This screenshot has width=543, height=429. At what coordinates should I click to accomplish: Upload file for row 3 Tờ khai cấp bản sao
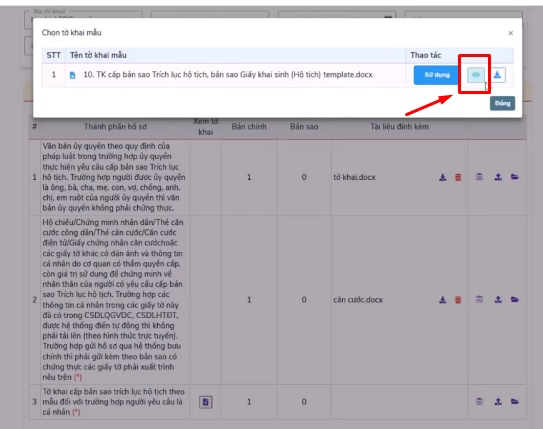coord(498,402)
